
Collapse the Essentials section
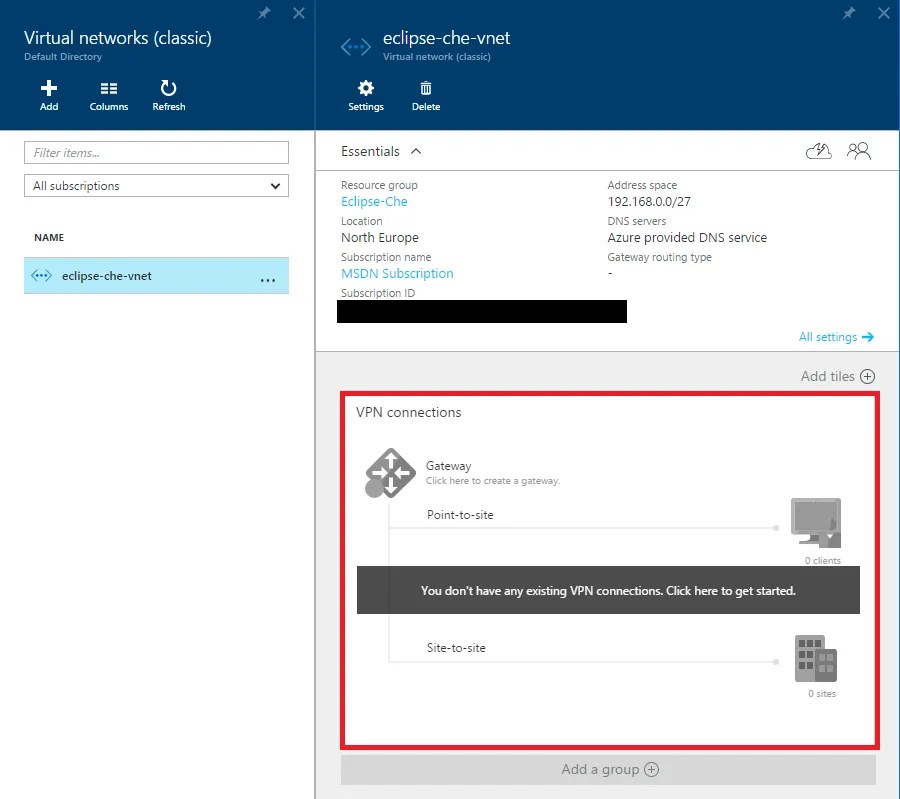click(x=416, y=152)
